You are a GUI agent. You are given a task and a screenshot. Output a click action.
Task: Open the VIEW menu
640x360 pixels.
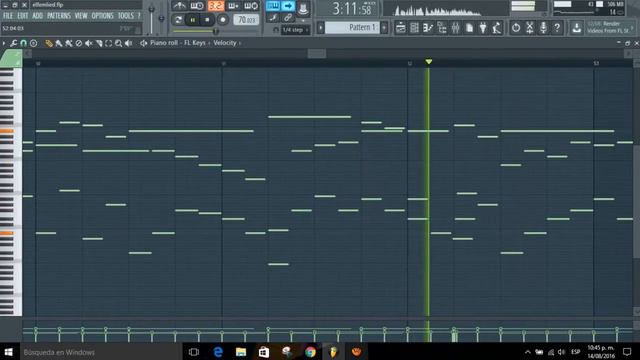(81, 16)
